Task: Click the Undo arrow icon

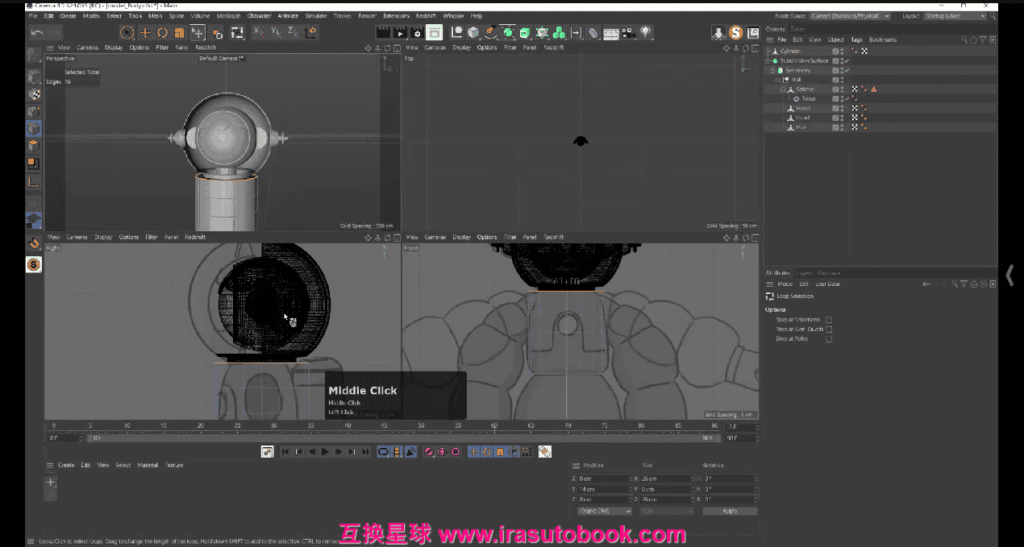Action: [37, 33]
